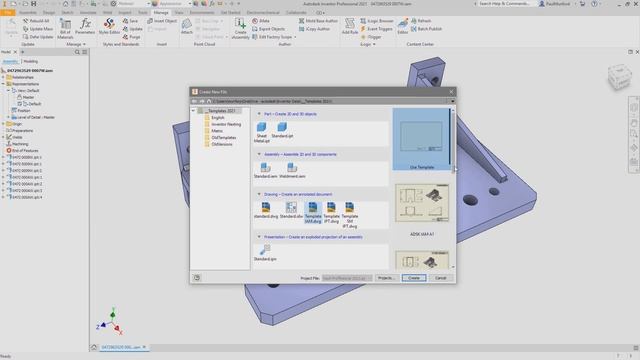Click Refresh in Content Center panel

[x=421, y=21]
